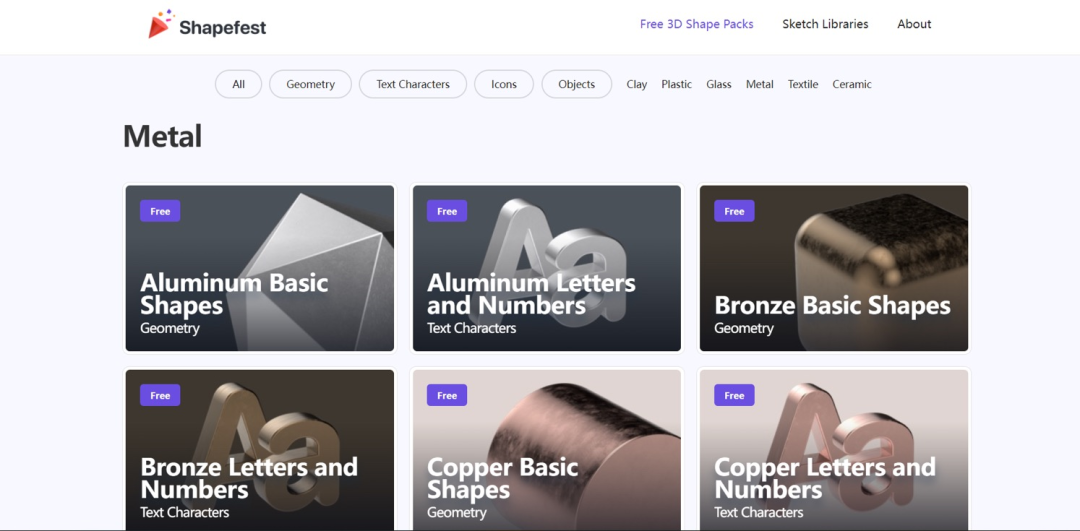Click Free badge on Copper Letters card
This screenshot has width=1080, height=531.
(734, 395)
